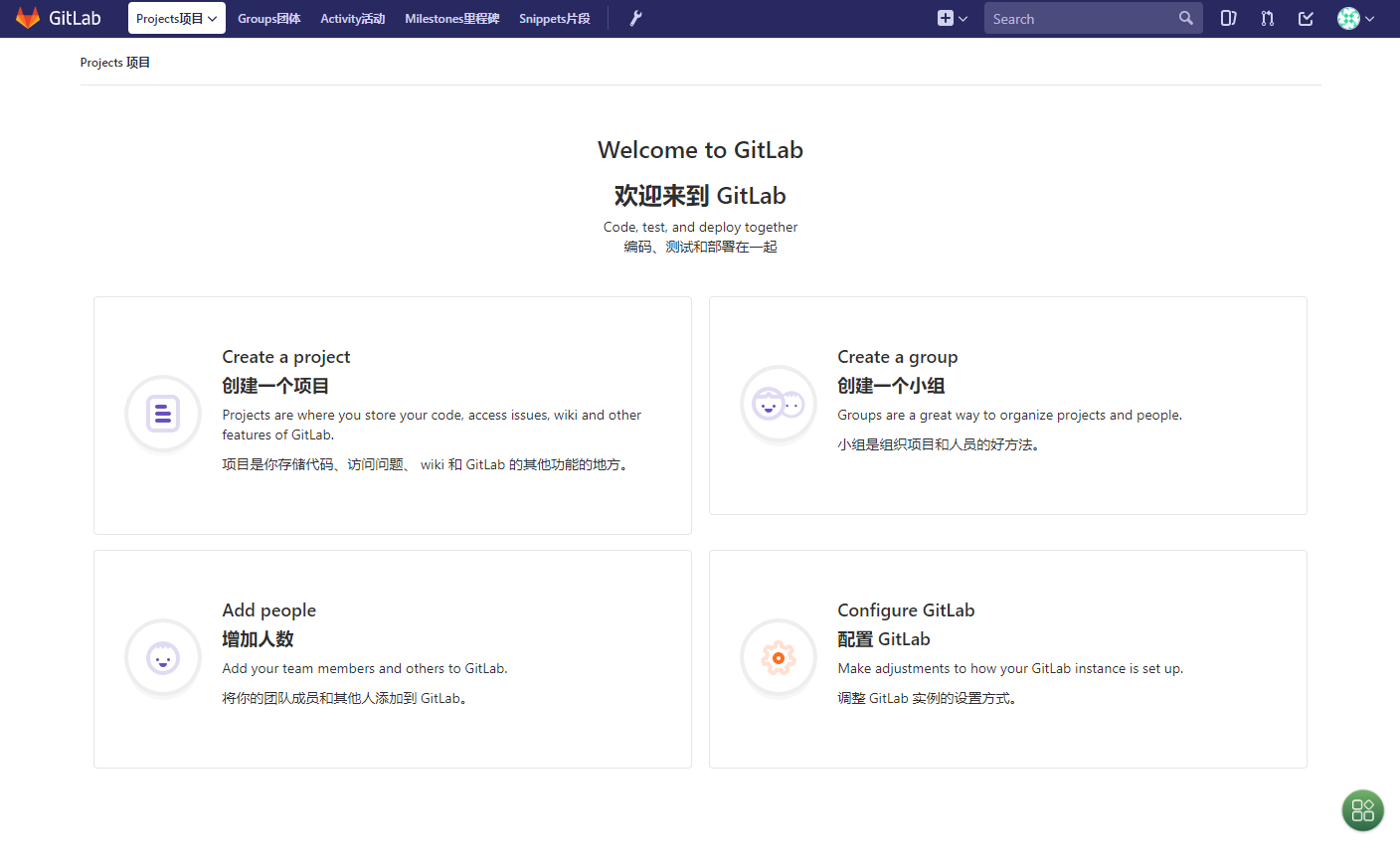Expand the Projects tab dropdown chevron
The image size is (1400, 868).
[213, 18]
